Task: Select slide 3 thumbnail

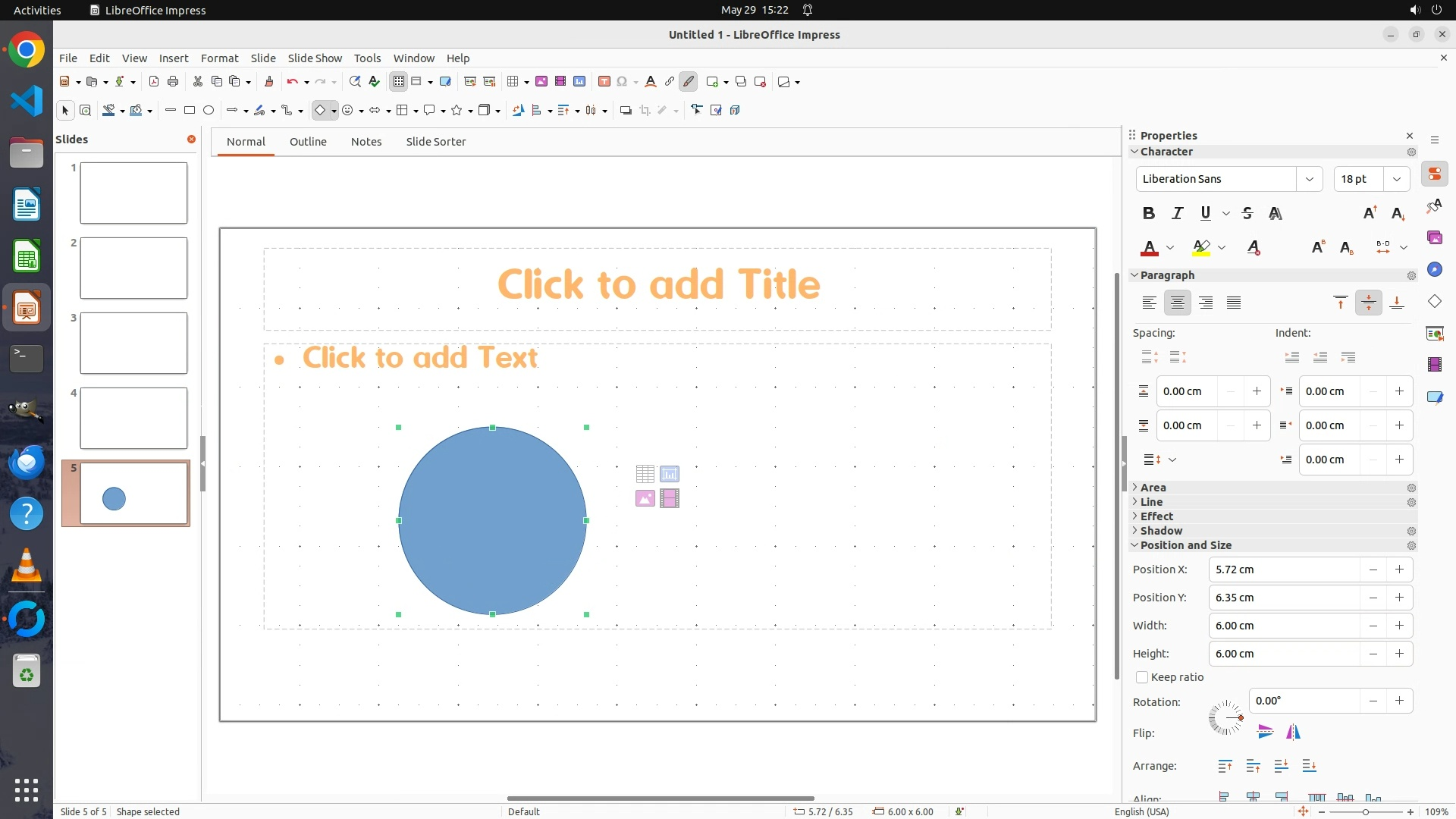Action: tap(133, 343)
